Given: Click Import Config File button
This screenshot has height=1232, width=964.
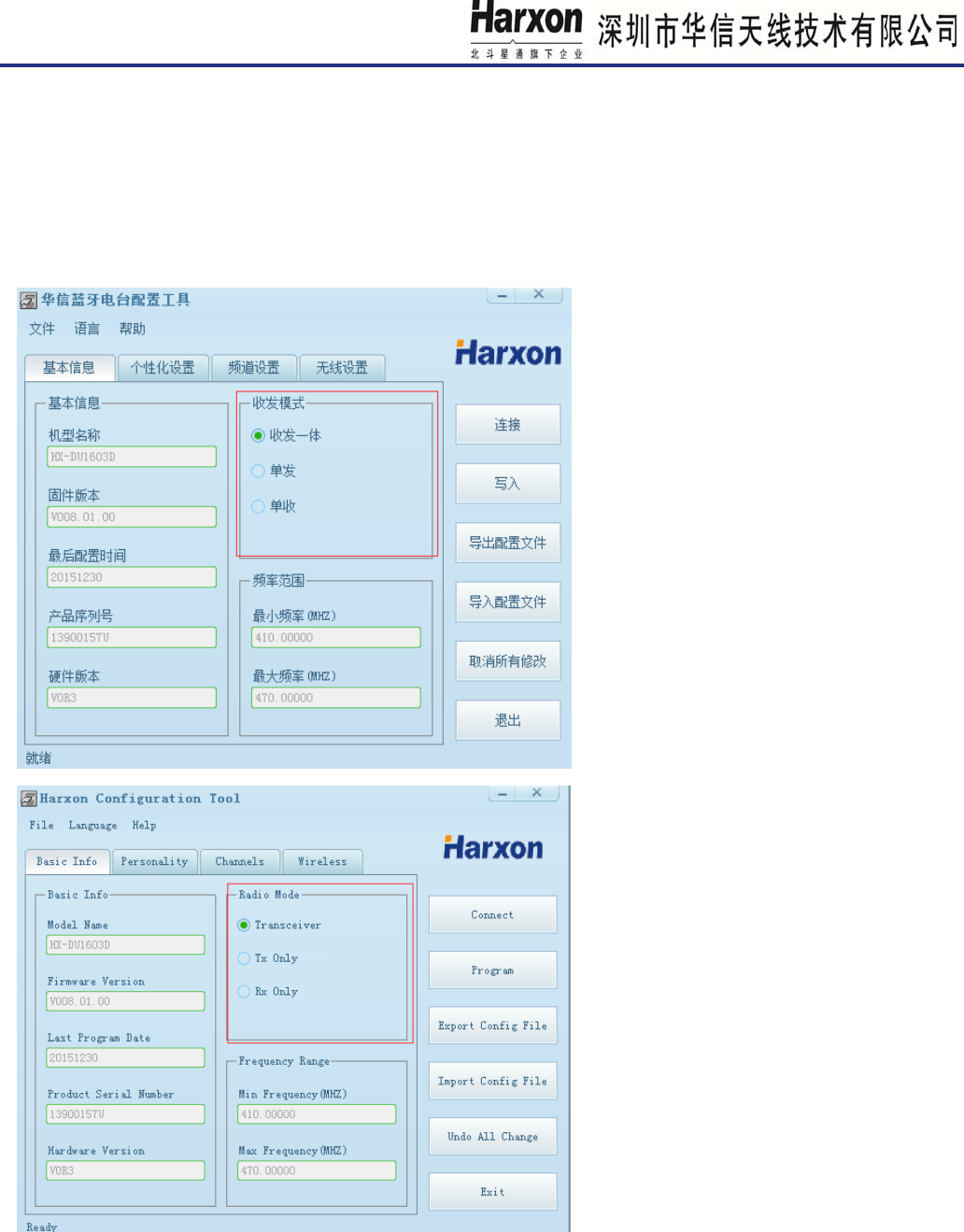Looking at the screenshot, I should (x=493, y=1082).
